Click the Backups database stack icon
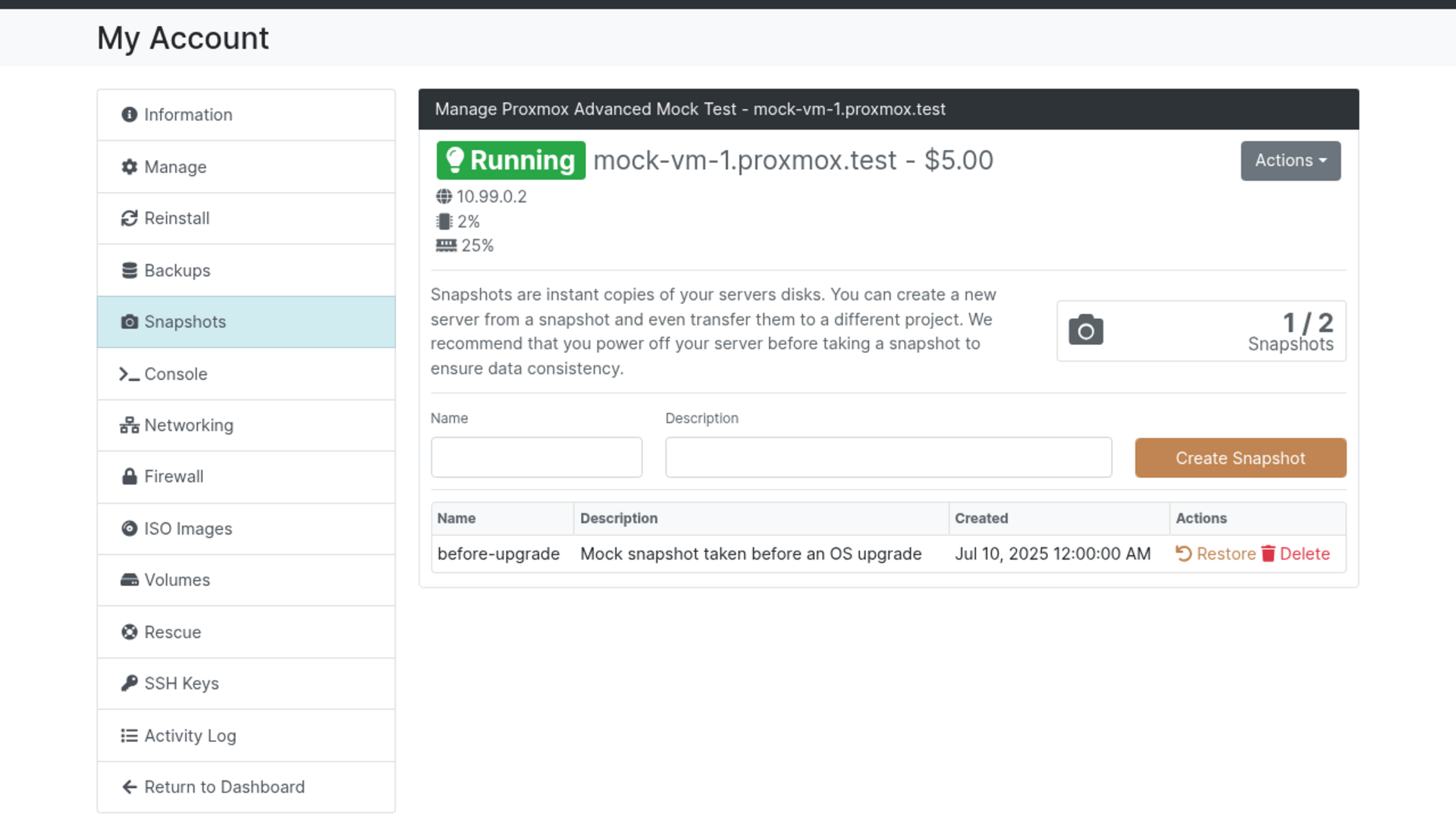1456x819 pixels. (x=130, y=270)
